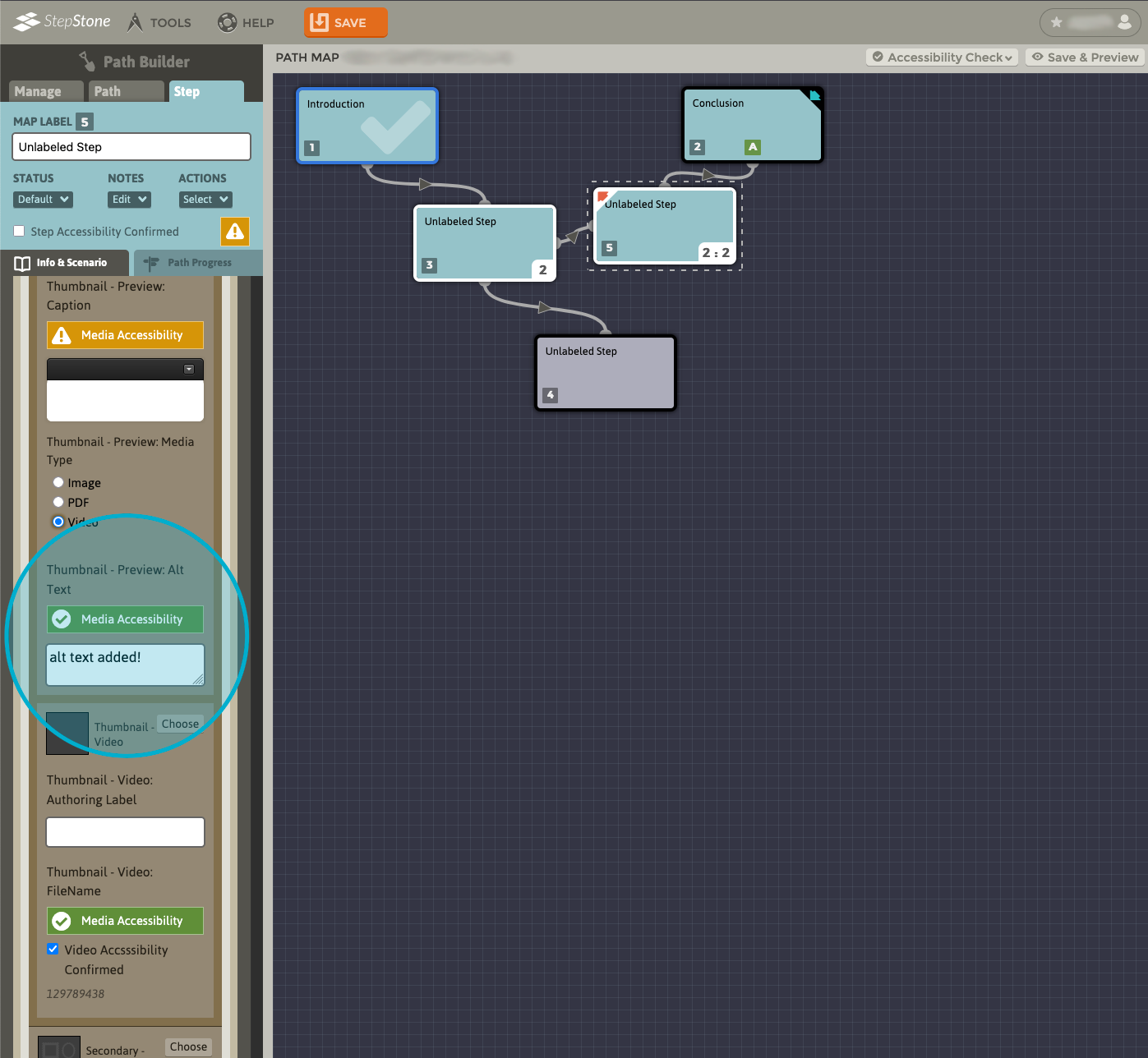
Task: Click the red flag on step 5
Action: point(603,196)
